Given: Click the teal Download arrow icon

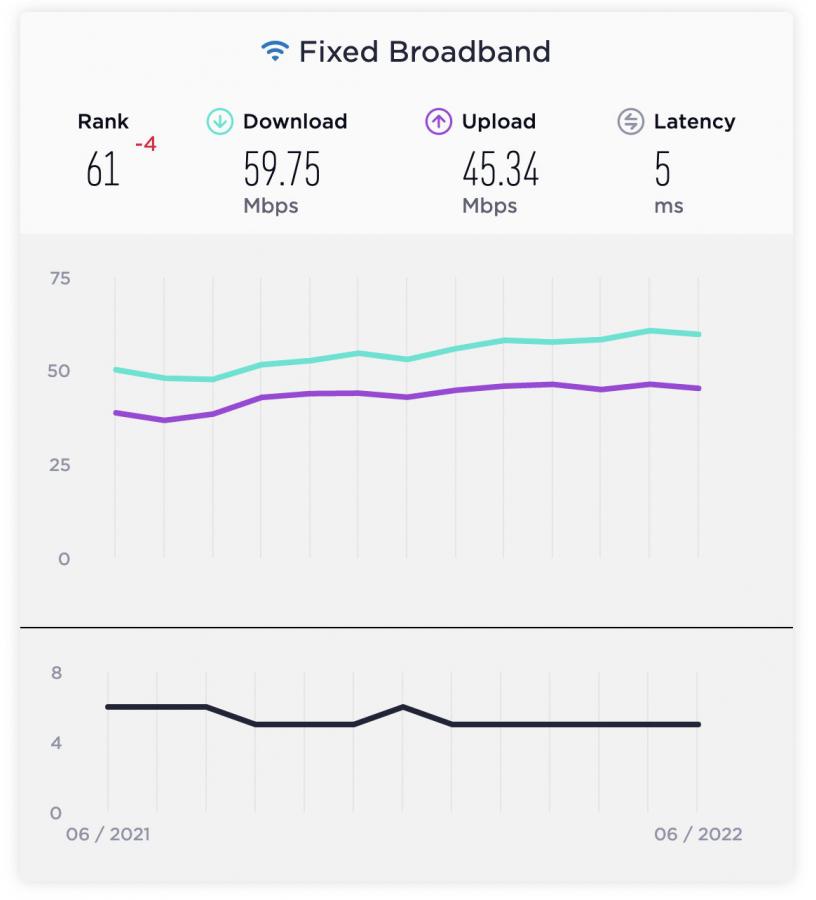Looking at the screenshot, I should [219, 122].
